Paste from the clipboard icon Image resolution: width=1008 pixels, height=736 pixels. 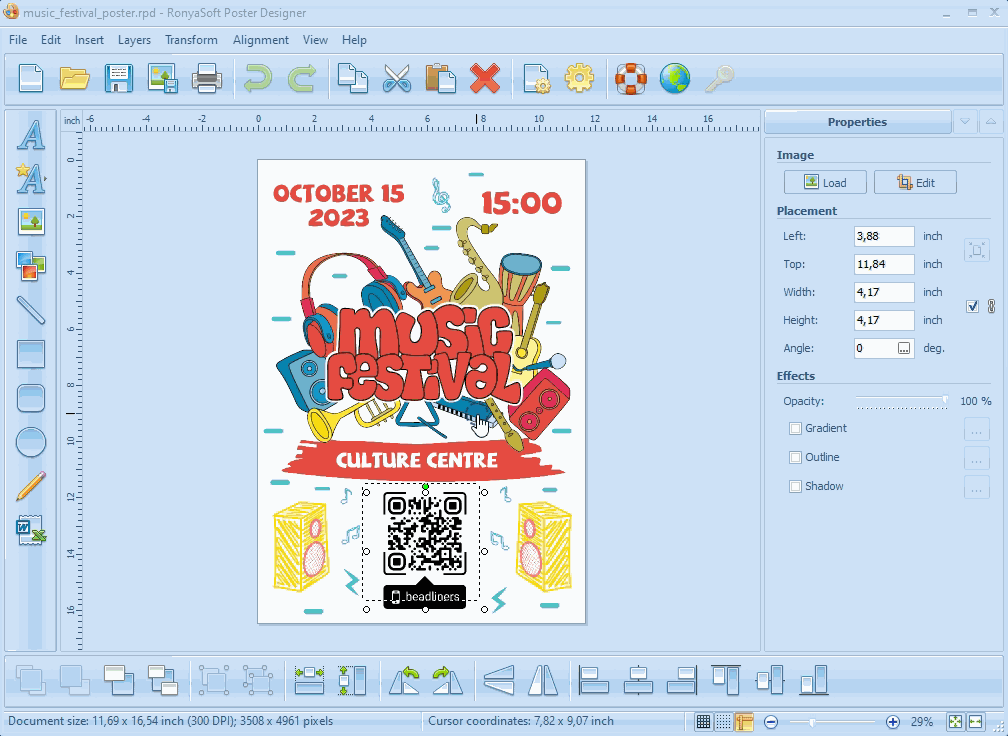click(441, 78)
